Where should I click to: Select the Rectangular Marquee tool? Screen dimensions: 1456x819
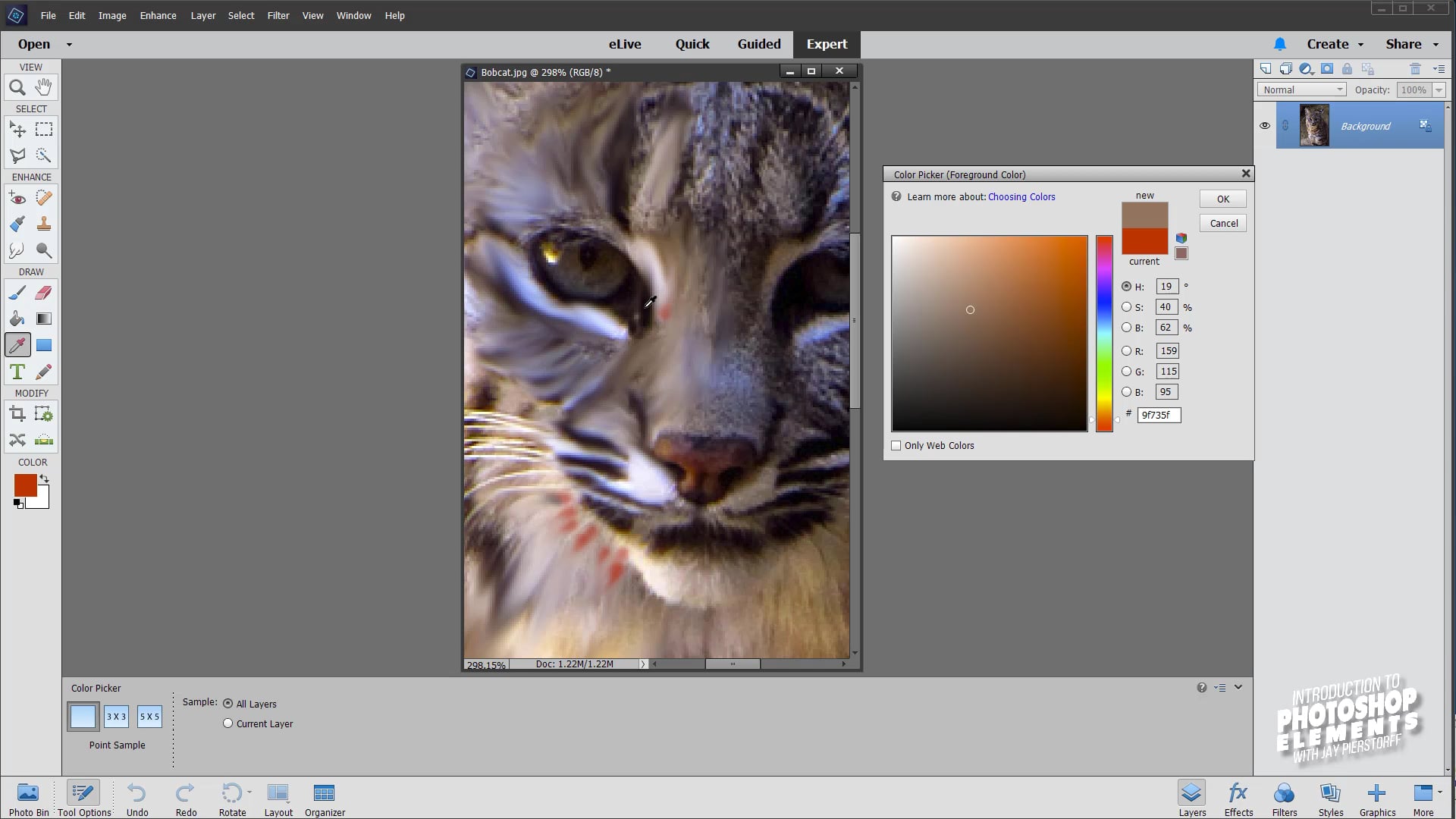click(44, 130)
